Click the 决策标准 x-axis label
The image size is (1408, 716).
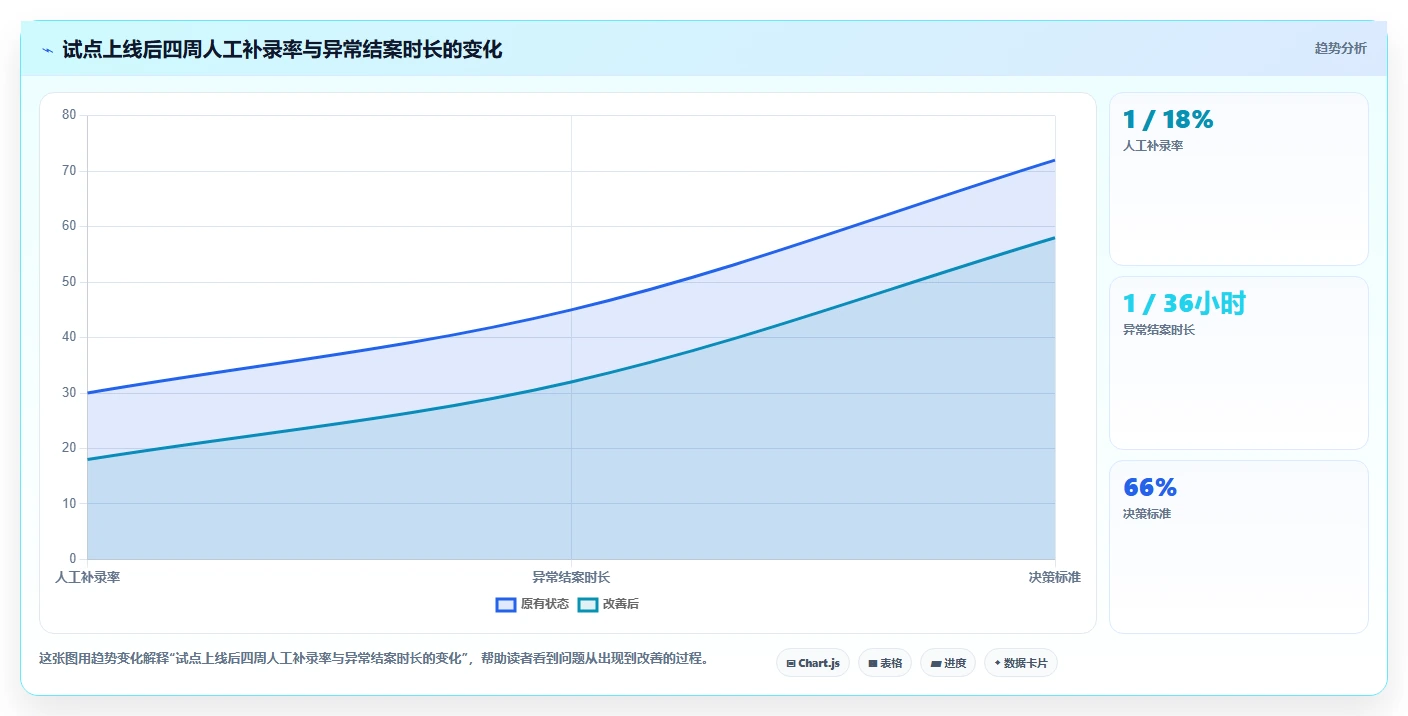click(x=1054, y=577)
